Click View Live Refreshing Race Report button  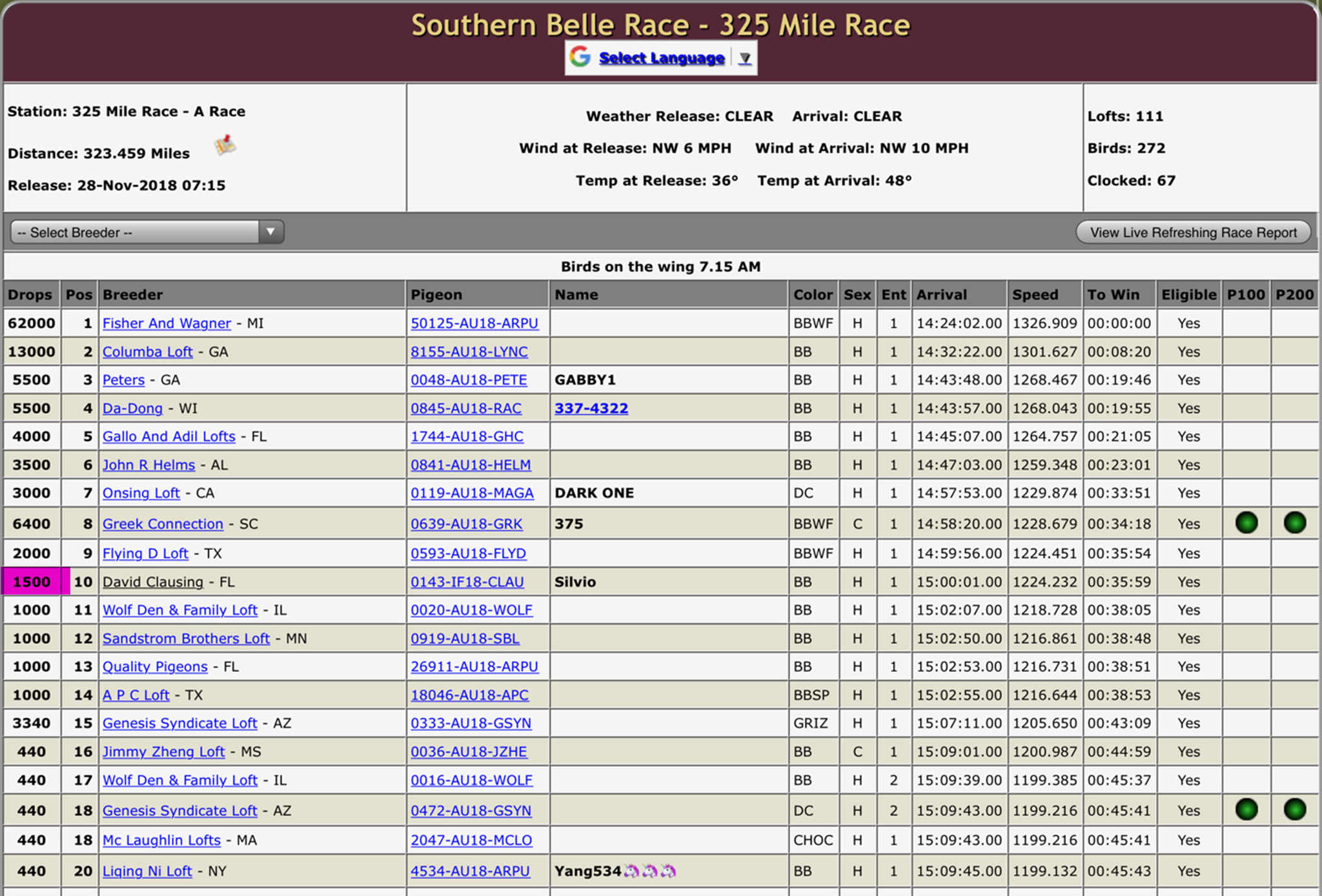click(1193, 232)
